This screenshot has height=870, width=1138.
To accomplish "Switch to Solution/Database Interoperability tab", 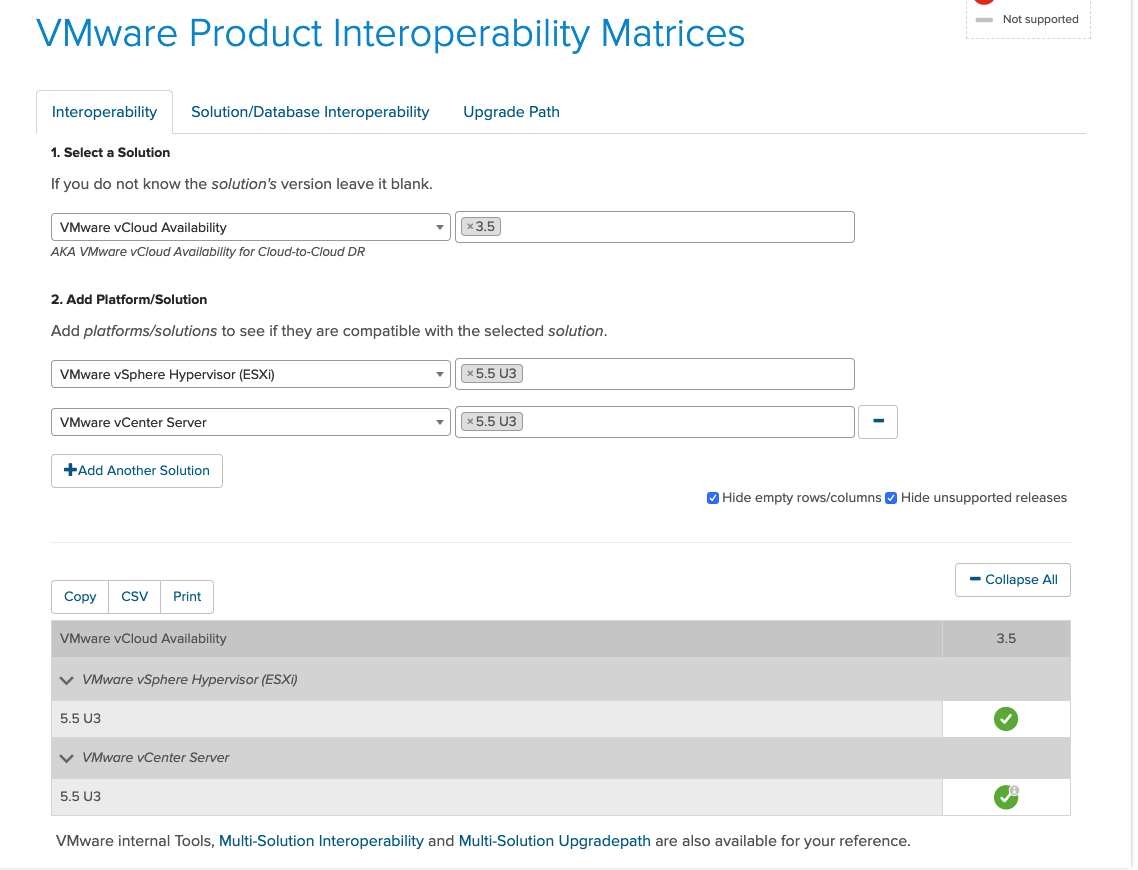I will point(310,112).
